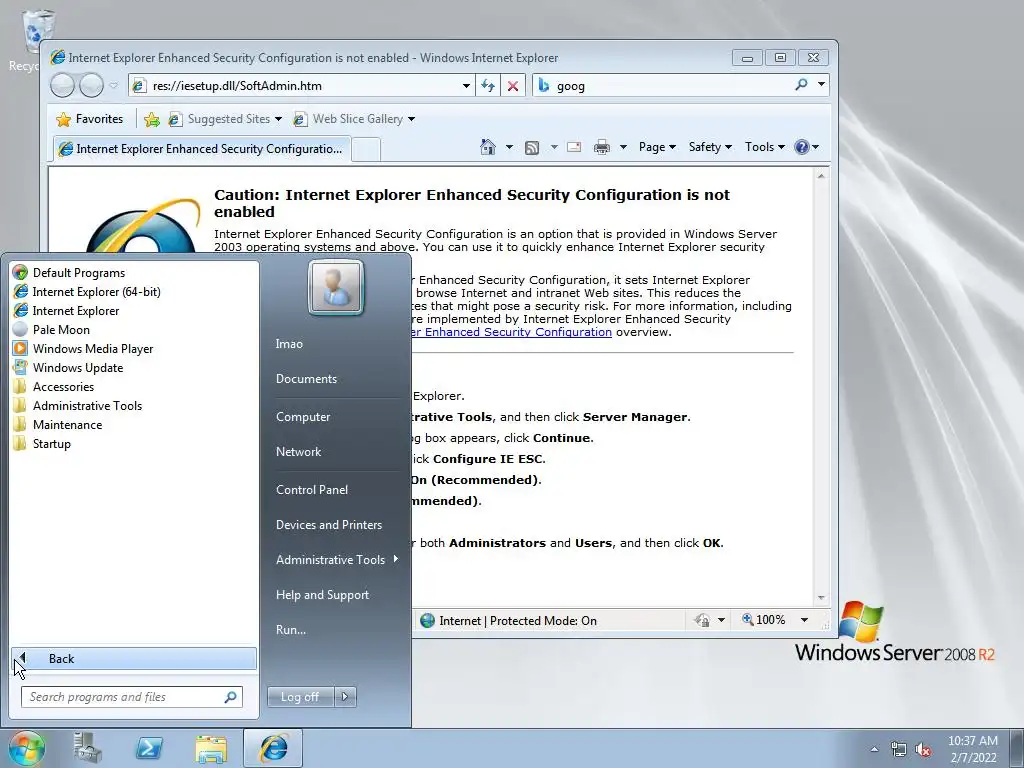Click Add to Favorites Bar icon
1024x768 pixels.
pos(152,119)
